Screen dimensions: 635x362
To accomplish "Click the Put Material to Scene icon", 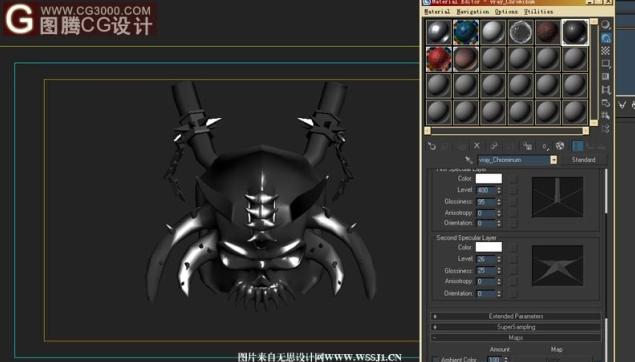I will [445, 146].
